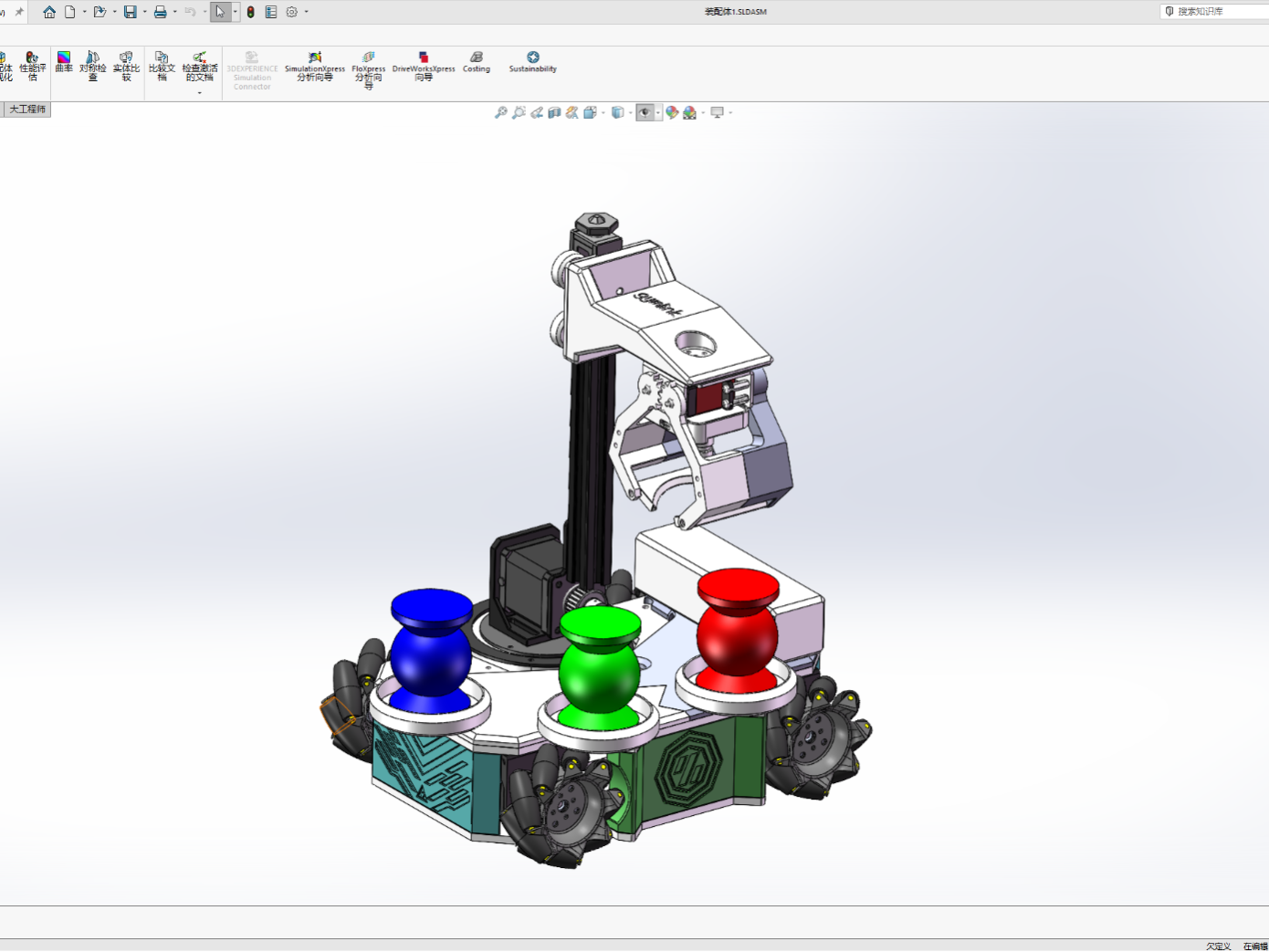Open a file via folder icon
The height and width of the screenshot is (952, 1269).
tap(100, 12)
